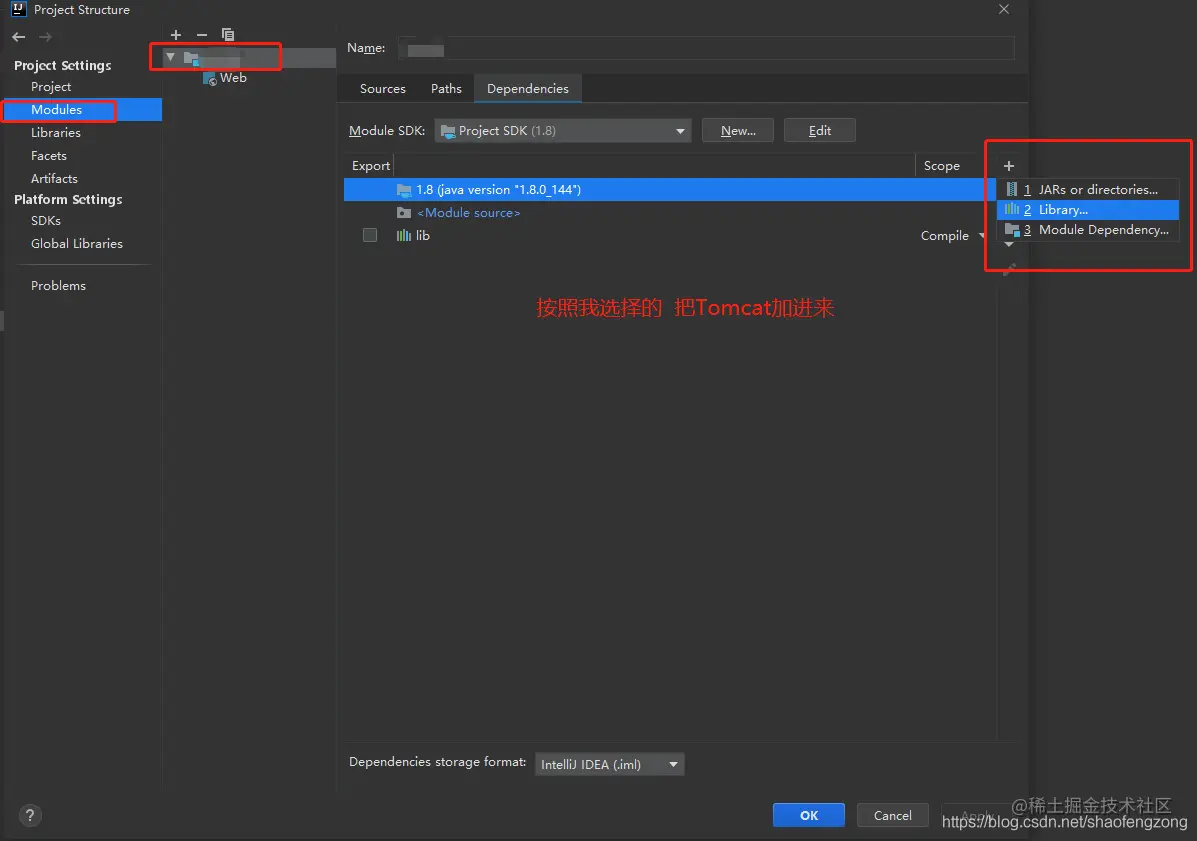Switch to the Sources tab
This screenshot has width=1197, height=841.
point(382,89)
